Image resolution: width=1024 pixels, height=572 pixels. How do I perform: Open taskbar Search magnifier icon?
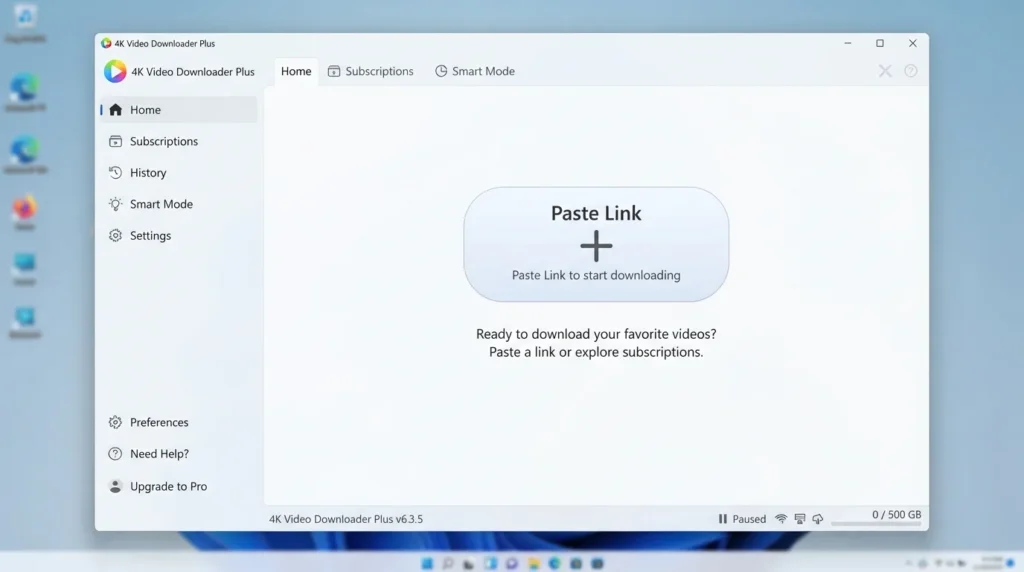click(448, 564)
